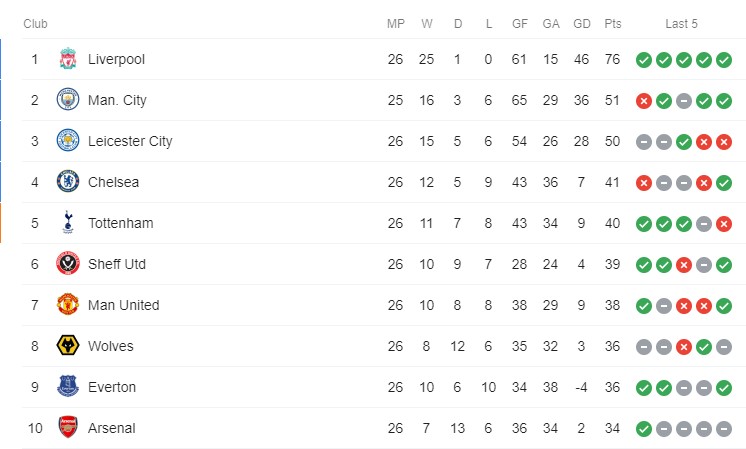Click the Wolves wolf-head crest
746x449 pixels.
click(68, 346)
